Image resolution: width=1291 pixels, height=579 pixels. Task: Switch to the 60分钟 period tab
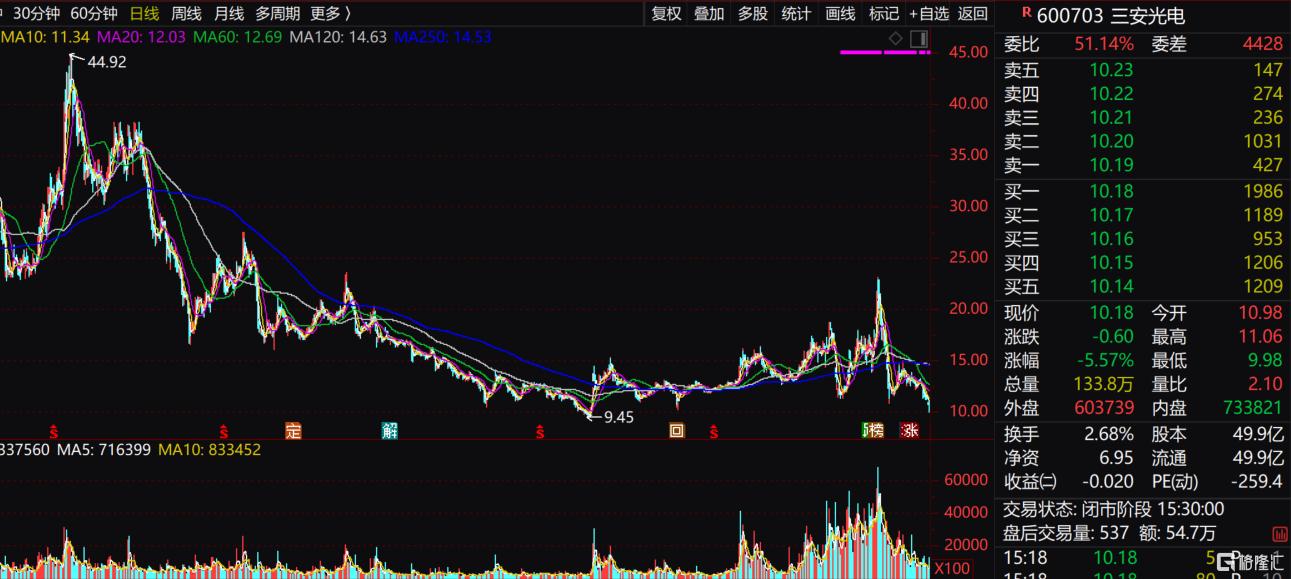click(94, 13)
